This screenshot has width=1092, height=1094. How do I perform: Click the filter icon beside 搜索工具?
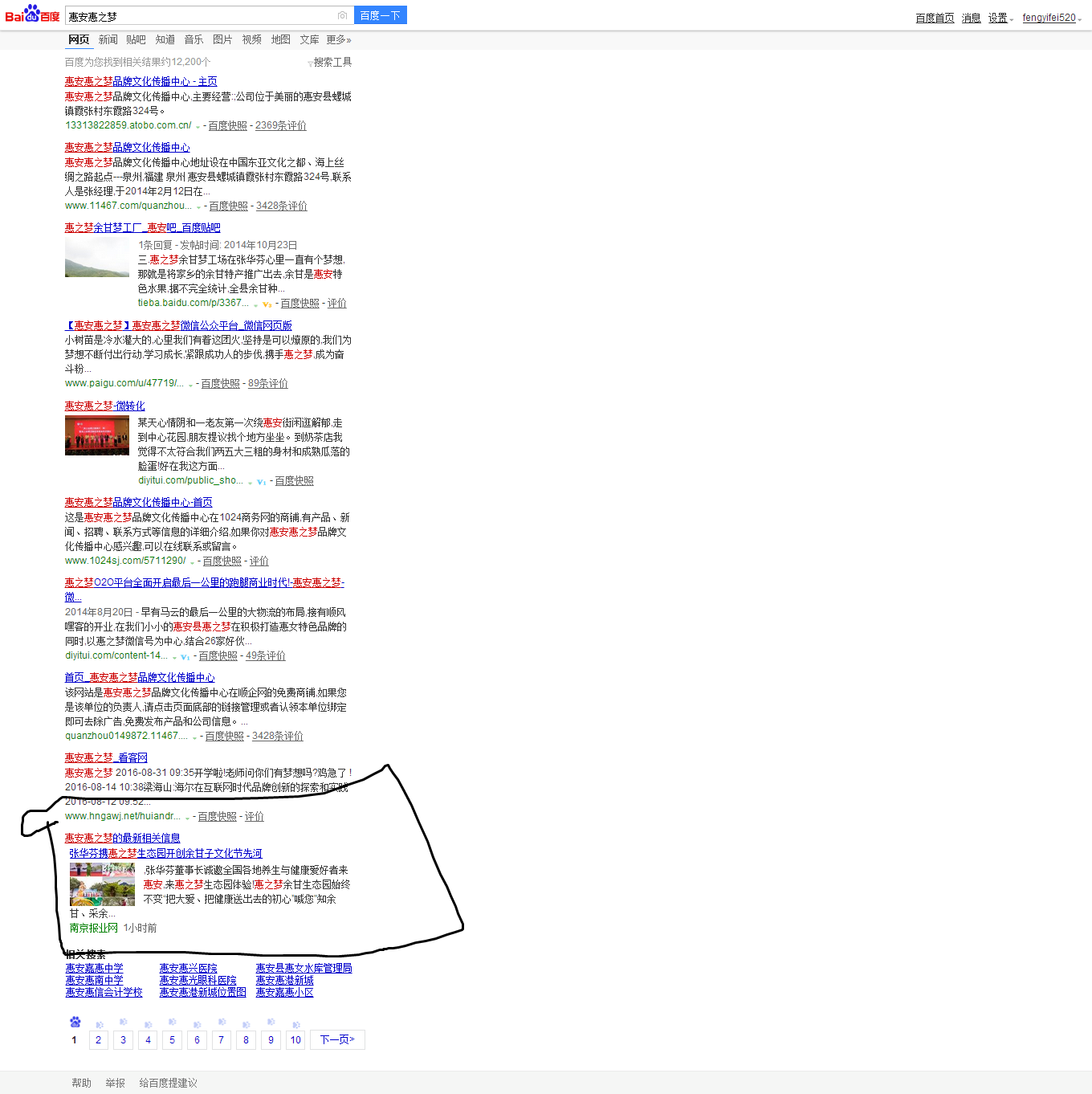tap(310, 63)
